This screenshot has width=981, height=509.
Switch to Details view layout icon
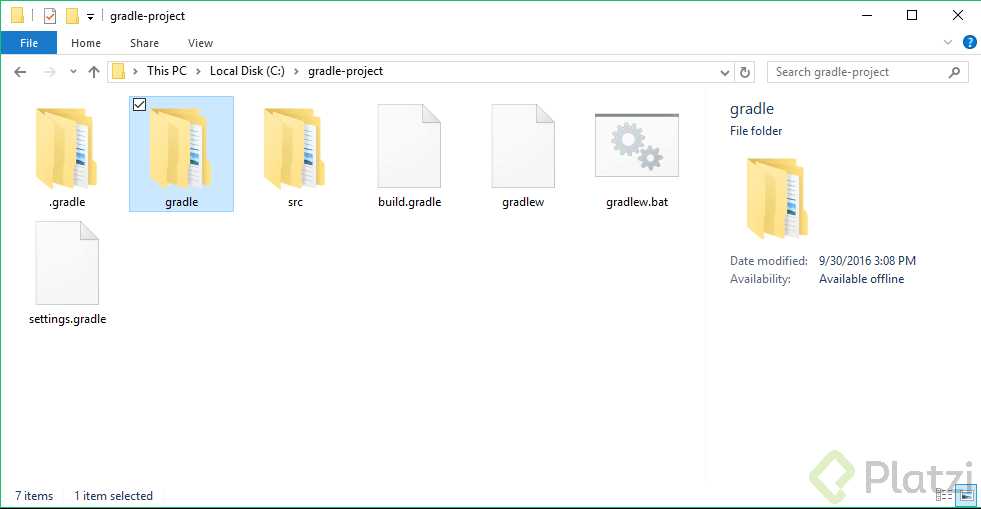(x=943, y=495)
